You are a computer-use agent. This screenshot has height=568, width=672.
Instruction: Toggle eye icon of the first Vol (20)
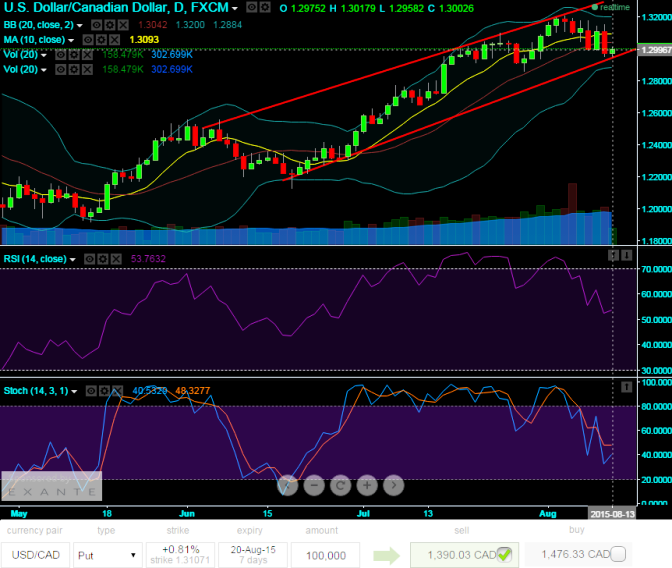point(61,54)
